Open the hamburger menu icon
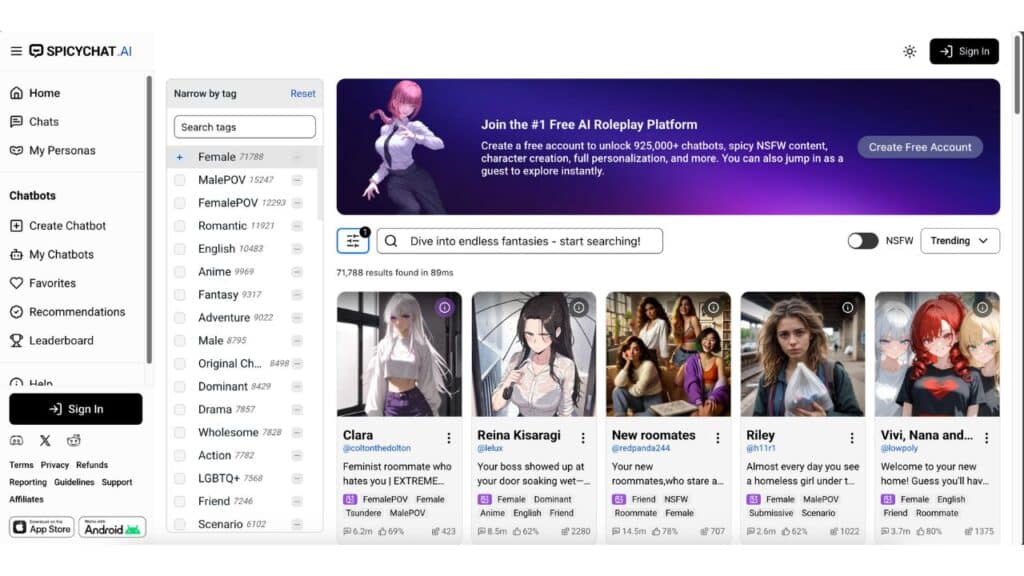This screenshot has width=1024, height=576. tap(16, 51)
